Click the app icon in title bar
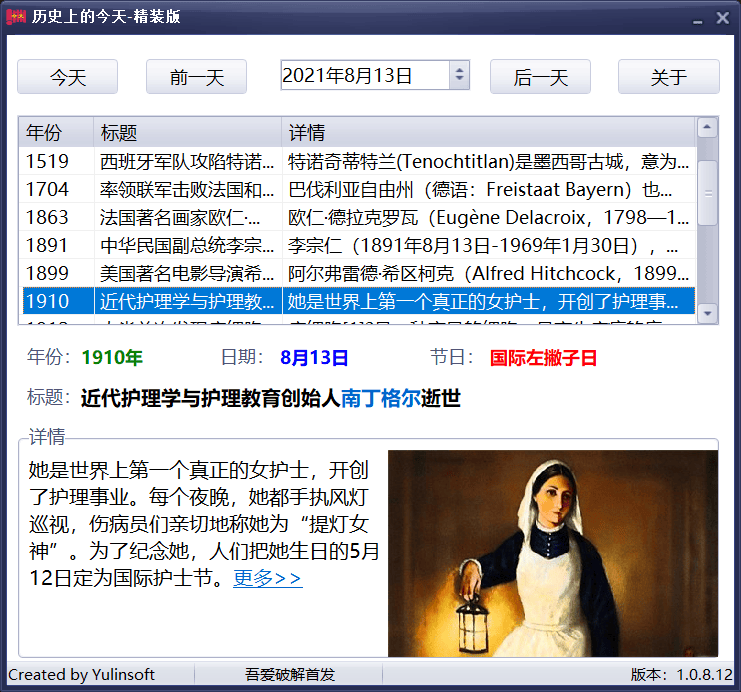The height and width of the screenshot is (692, 741). point(16,17)
